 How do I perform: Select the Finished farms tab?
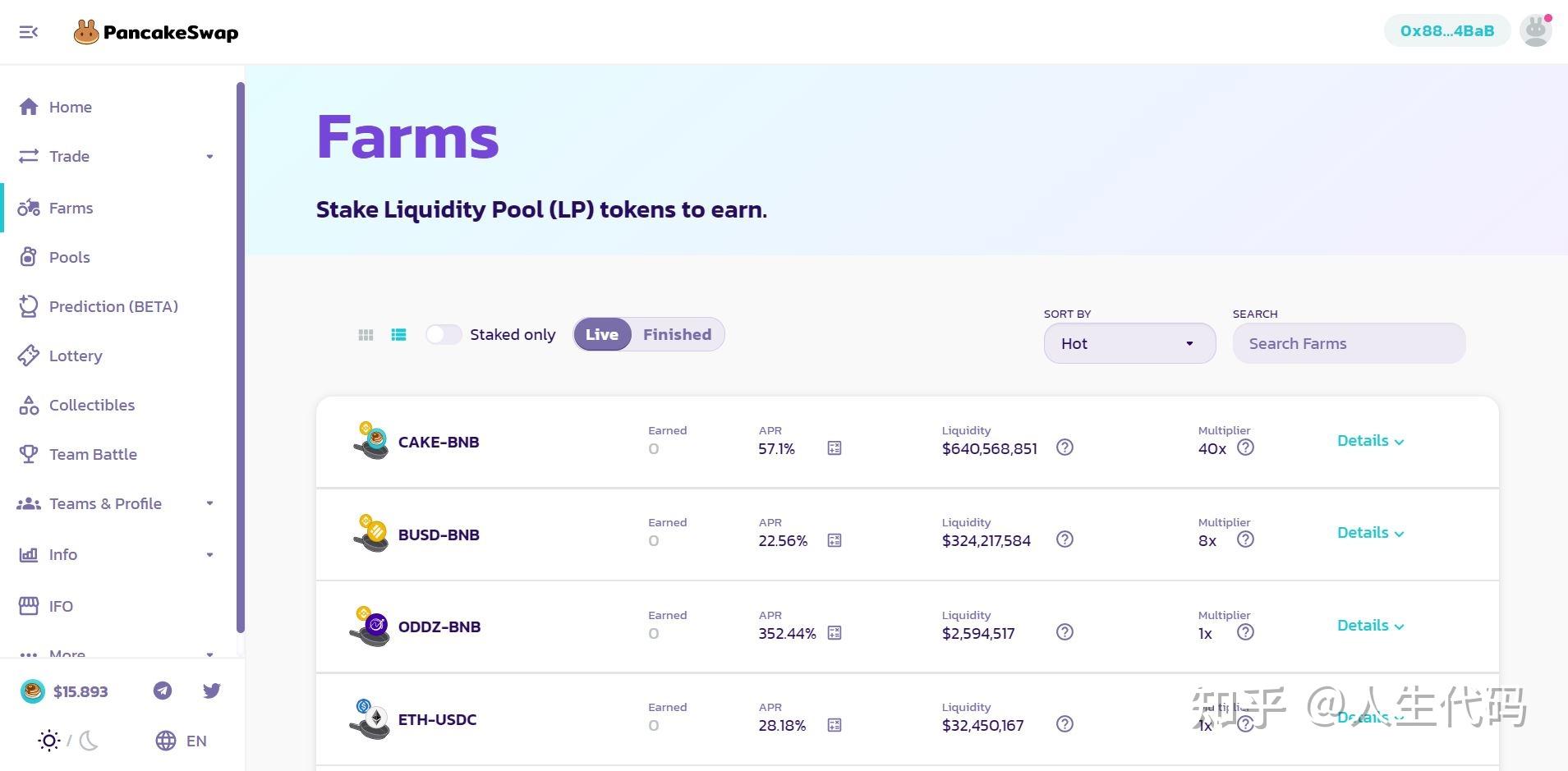pyautogui.click(x=677, y=334)
